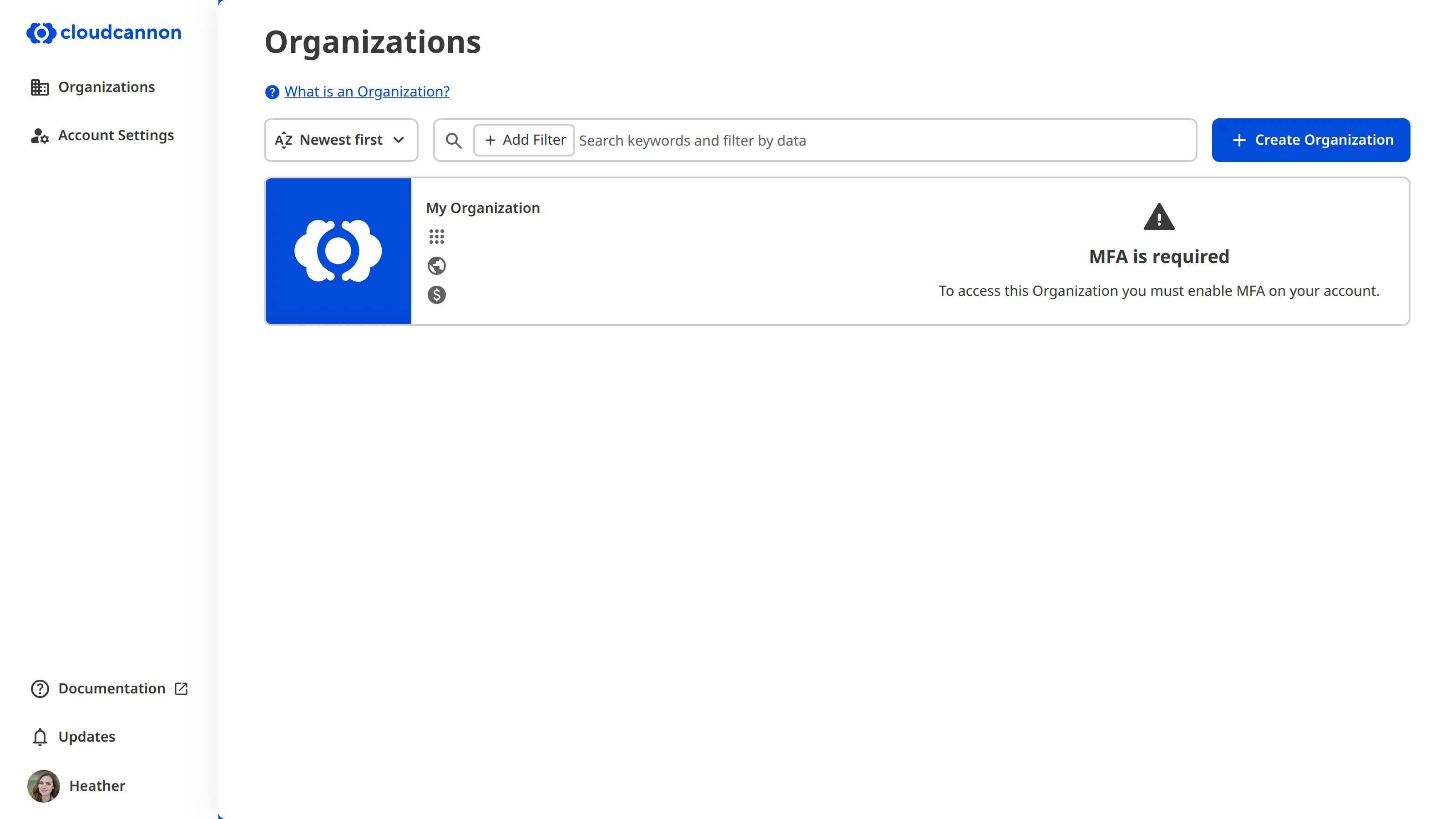Screen dimensions: 1456x819
Task: Expand the Newest first sort dropdown
Action: (341, 140)
